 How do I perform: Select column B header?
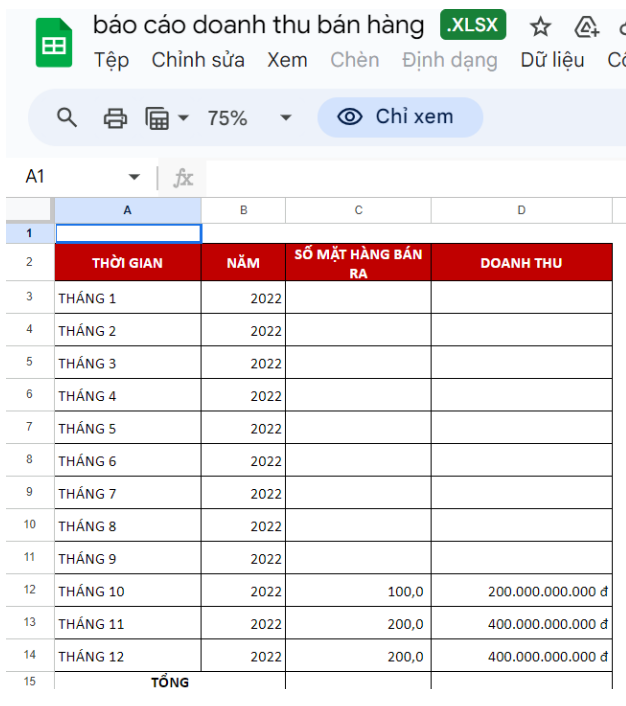pos(243,210)
